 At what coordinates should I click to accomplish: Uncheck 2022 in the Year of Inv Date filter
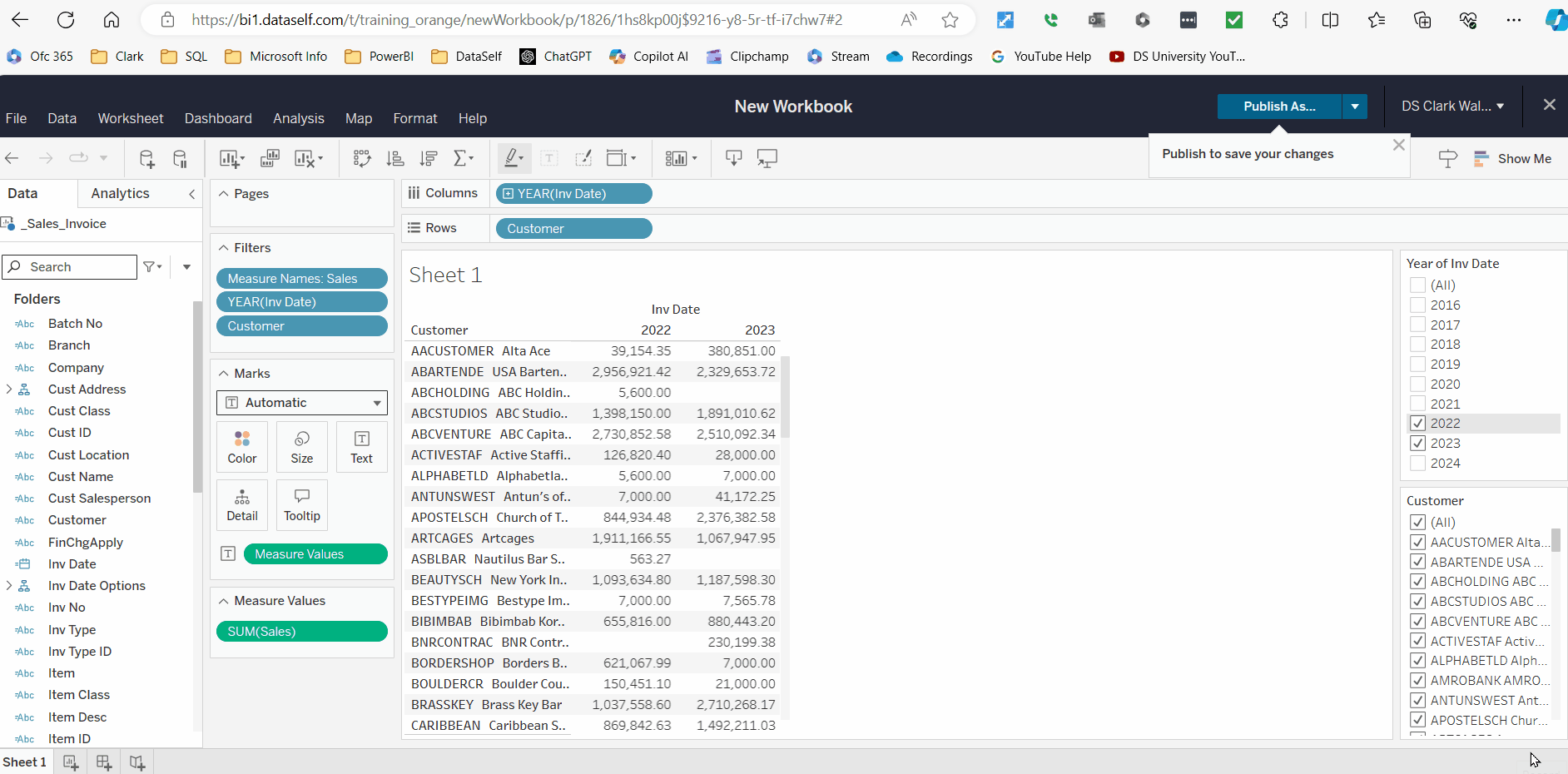1417,423
